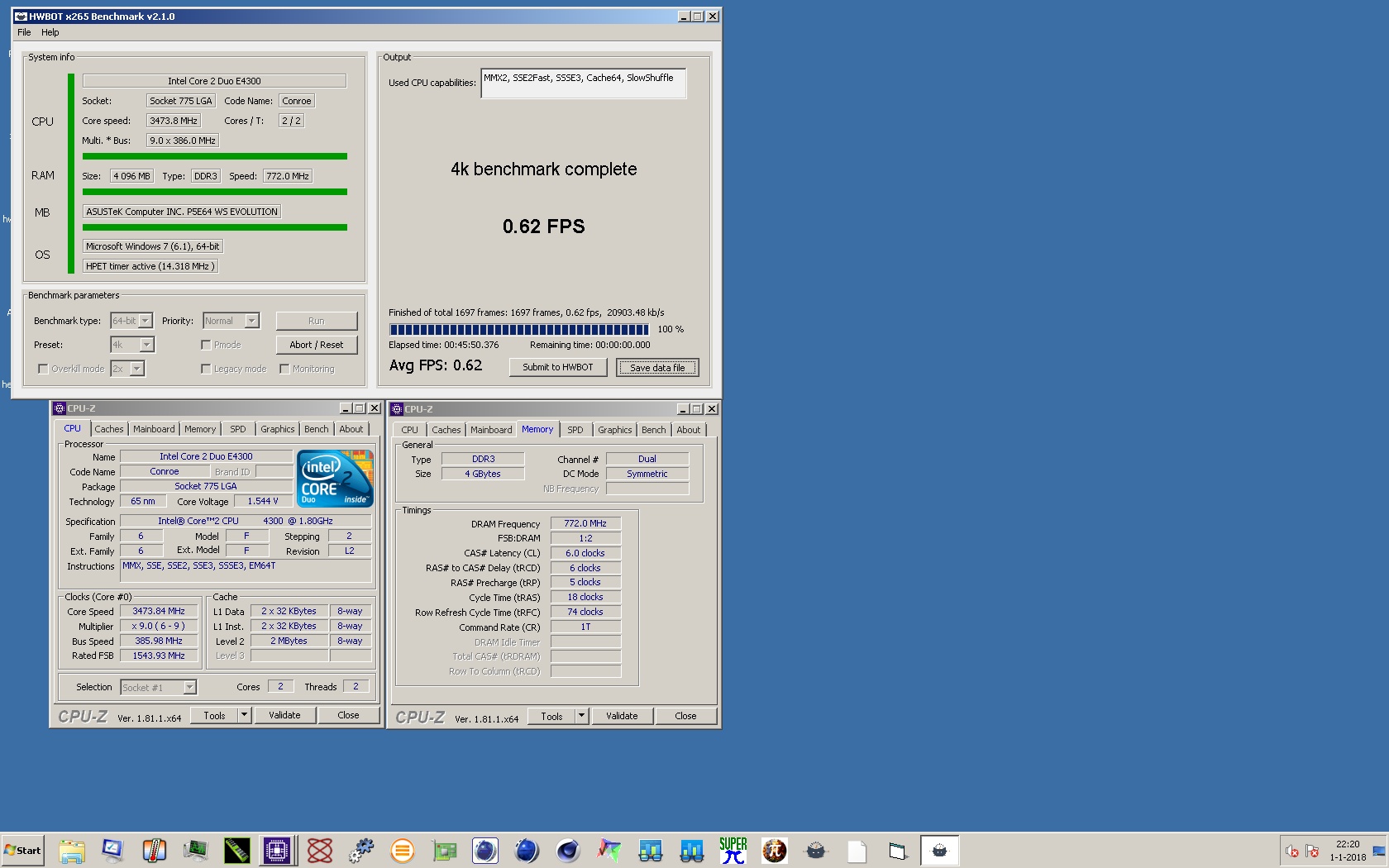
Task: Expand Tools arrow in CPU-Z Memory window
Action: coord(581,716)
